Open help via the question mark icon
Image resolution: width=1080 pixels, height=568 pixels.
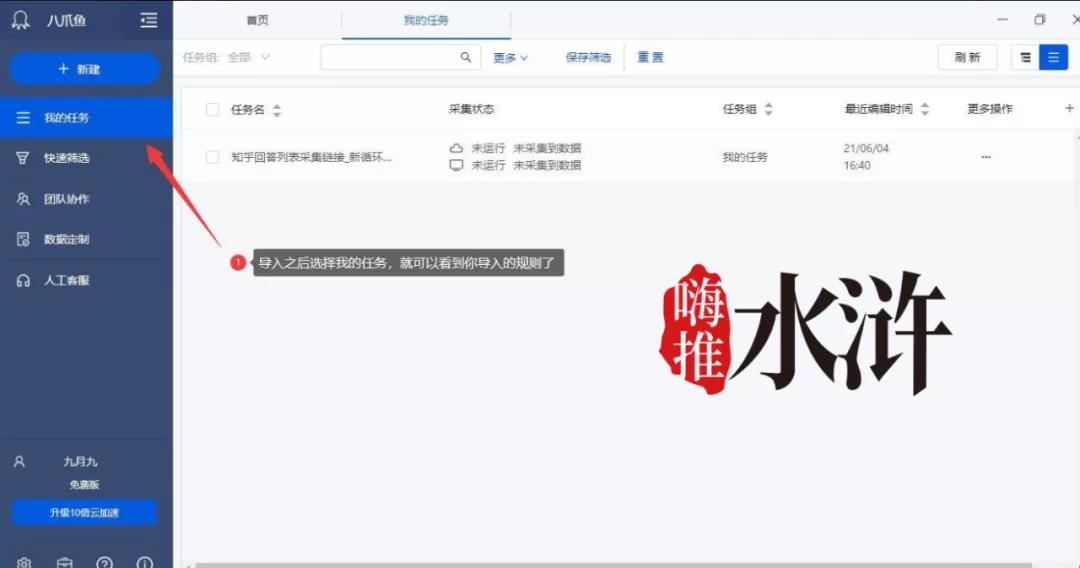pos(105,562)
